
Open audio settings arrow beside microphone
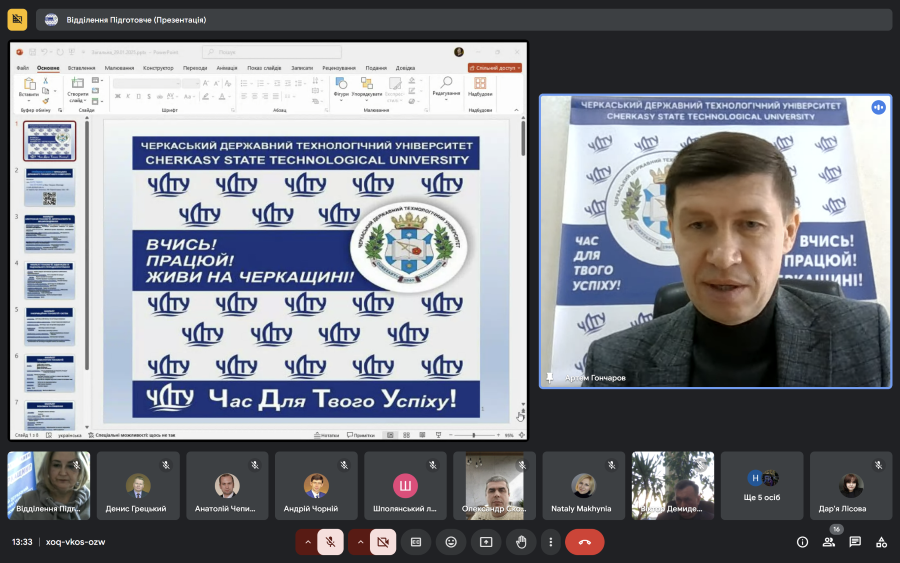[x=307, y=542]
